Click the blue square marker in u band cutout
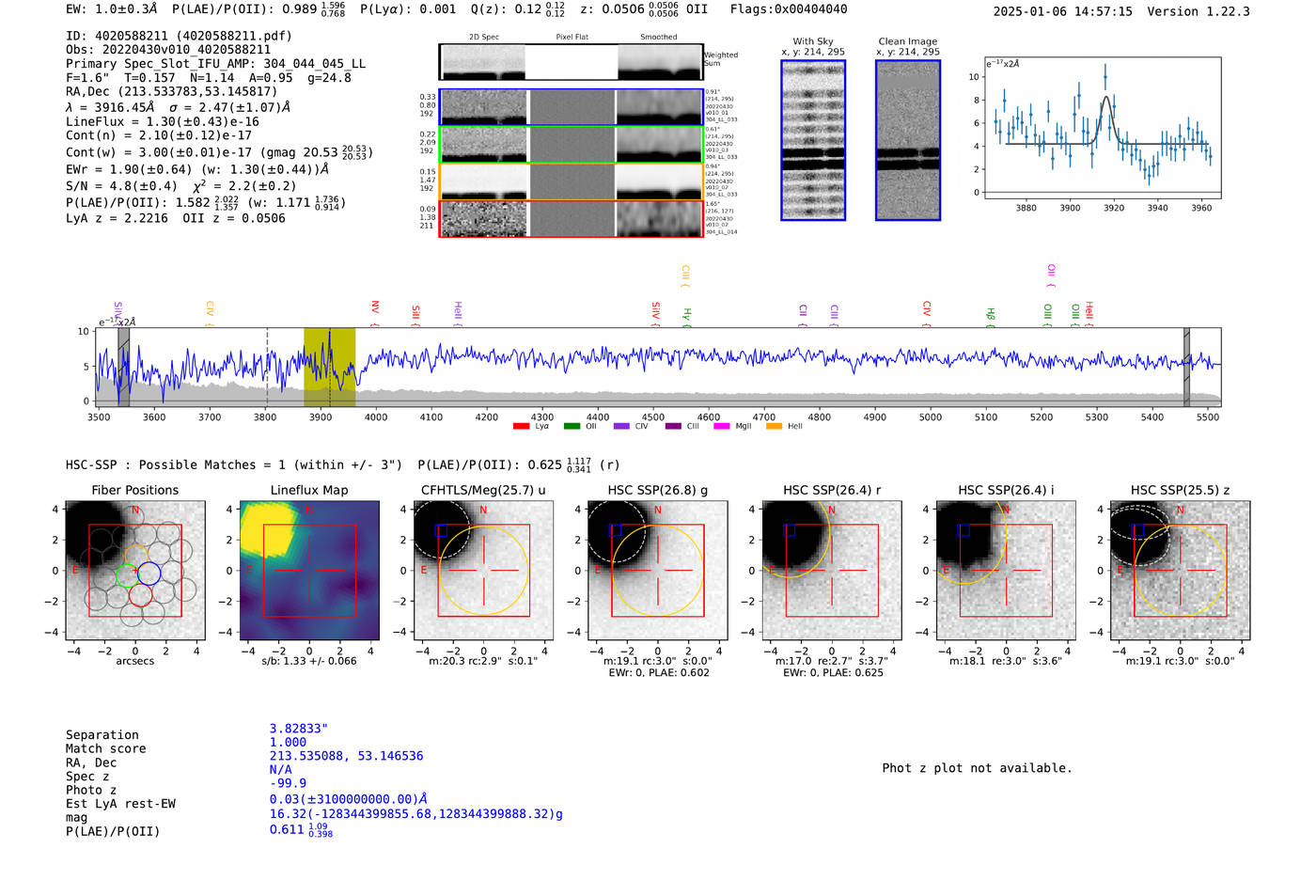The height and width of the screenshot is (896, 1316). 441,530
